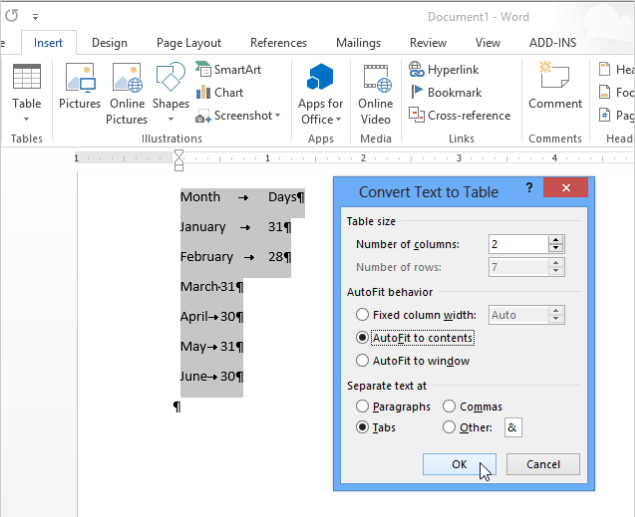This screenshot has height=517, width=635.
Task: Open the Pictures insert icon
Action: pyautogui.click(x=79, y=80)
